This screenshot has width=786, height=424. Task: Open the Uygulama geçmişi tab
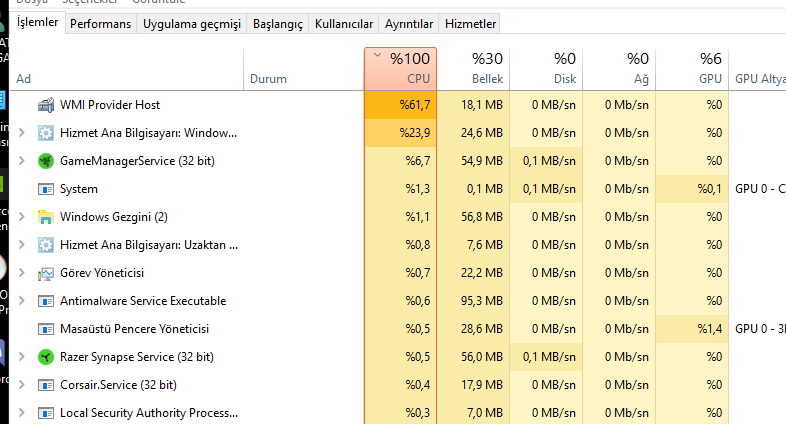pos(191,24)
